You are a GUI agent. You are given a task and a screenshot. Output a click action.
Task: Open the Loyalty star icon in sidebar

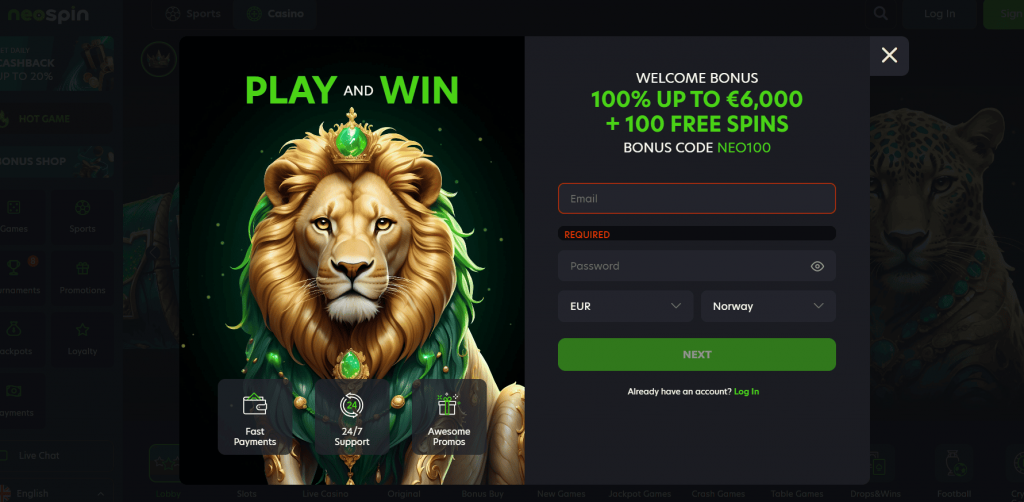coord(82,330)
